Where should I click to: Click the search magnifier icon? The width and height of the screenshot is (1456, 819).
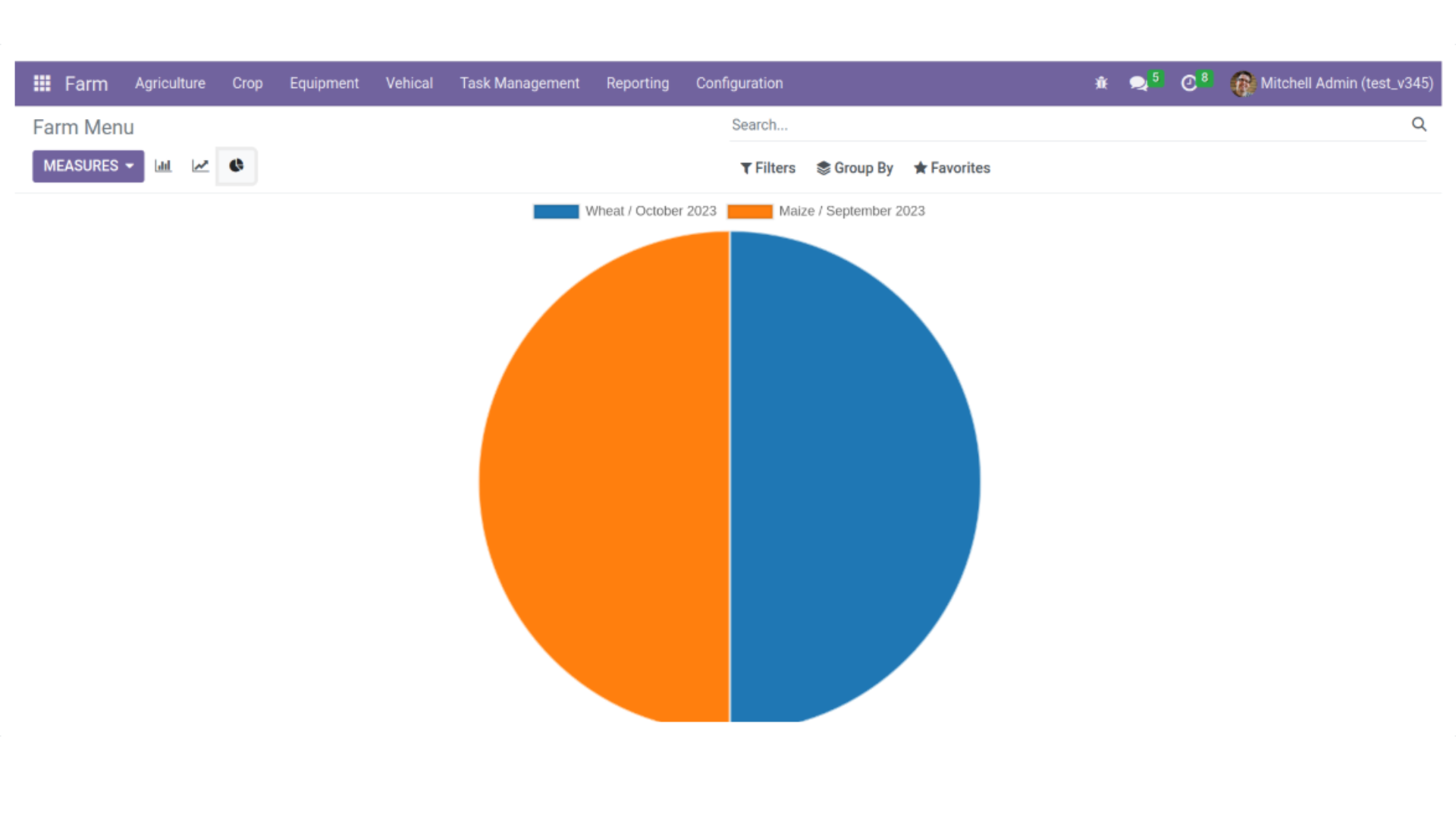[1419, 124]
